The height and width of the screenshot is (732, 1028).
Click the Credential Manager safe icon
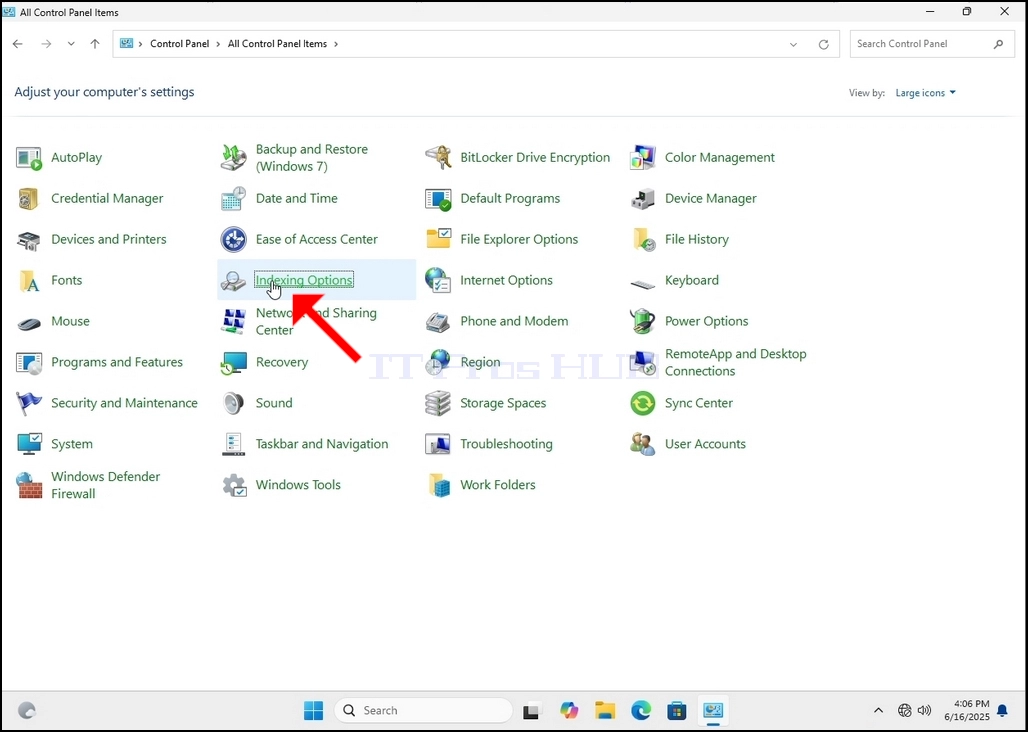[x=29, y=199]
